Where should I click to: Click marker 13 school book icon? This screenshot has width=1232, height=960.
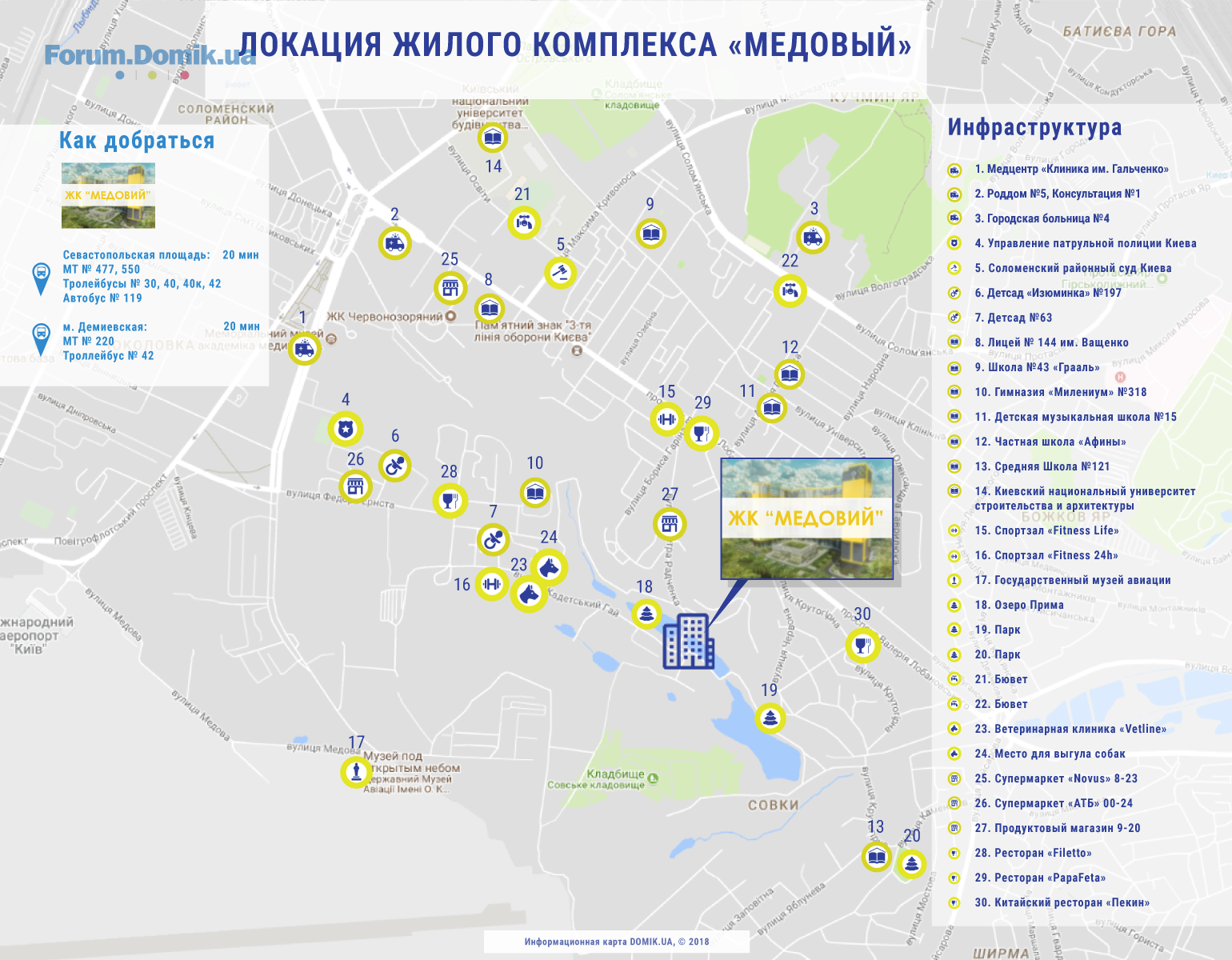[x=877, y=857]
